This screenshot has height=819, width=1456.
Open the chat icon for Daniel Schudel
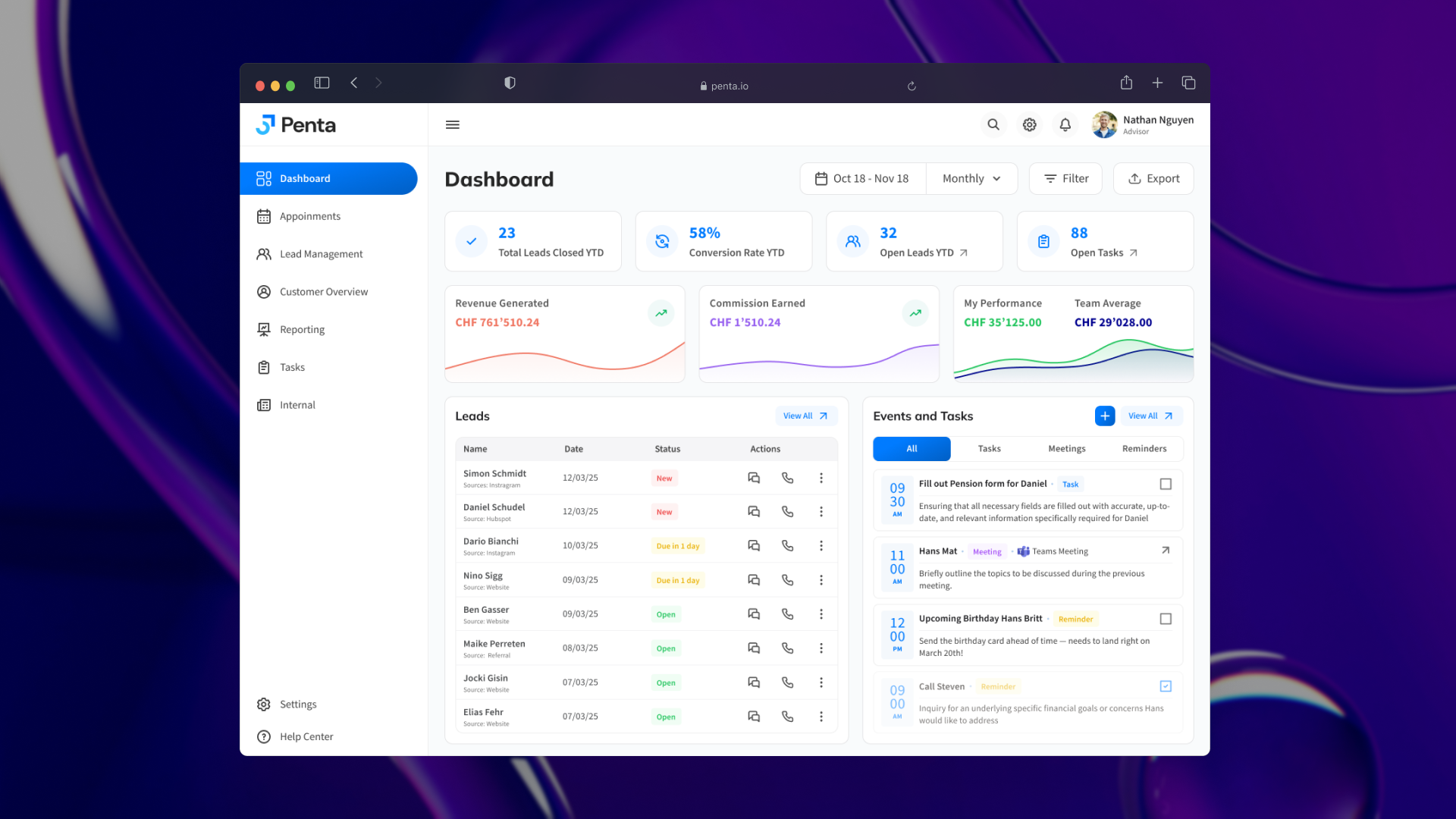click(754, 511)
